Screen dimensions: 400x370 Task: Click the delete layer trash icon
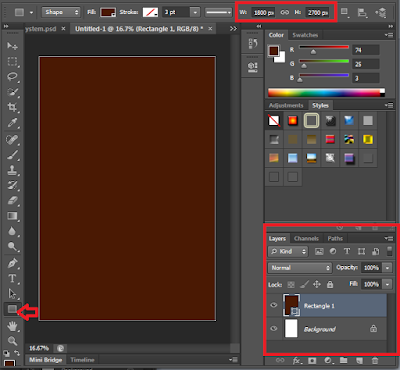click(375, 360)
